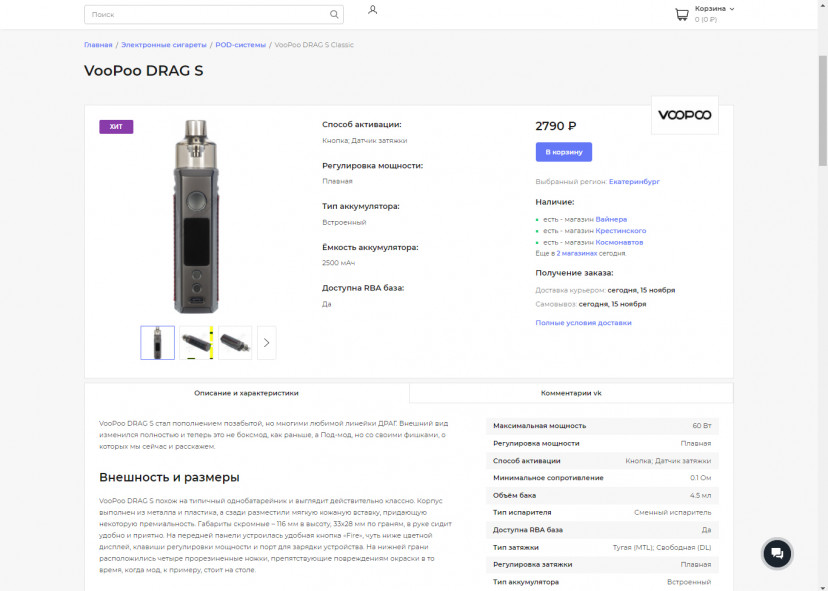Click the shopping cart icon
This screenshot has height=591, width=828.
(x=682, y=14)
